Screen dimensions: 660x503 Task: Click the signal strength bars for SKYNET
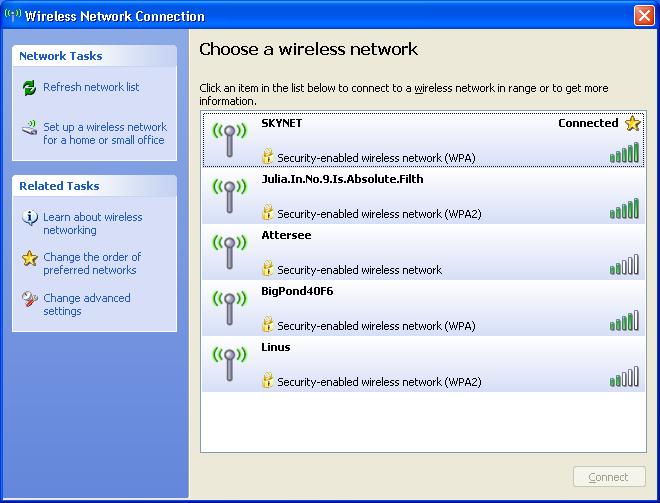624,152
